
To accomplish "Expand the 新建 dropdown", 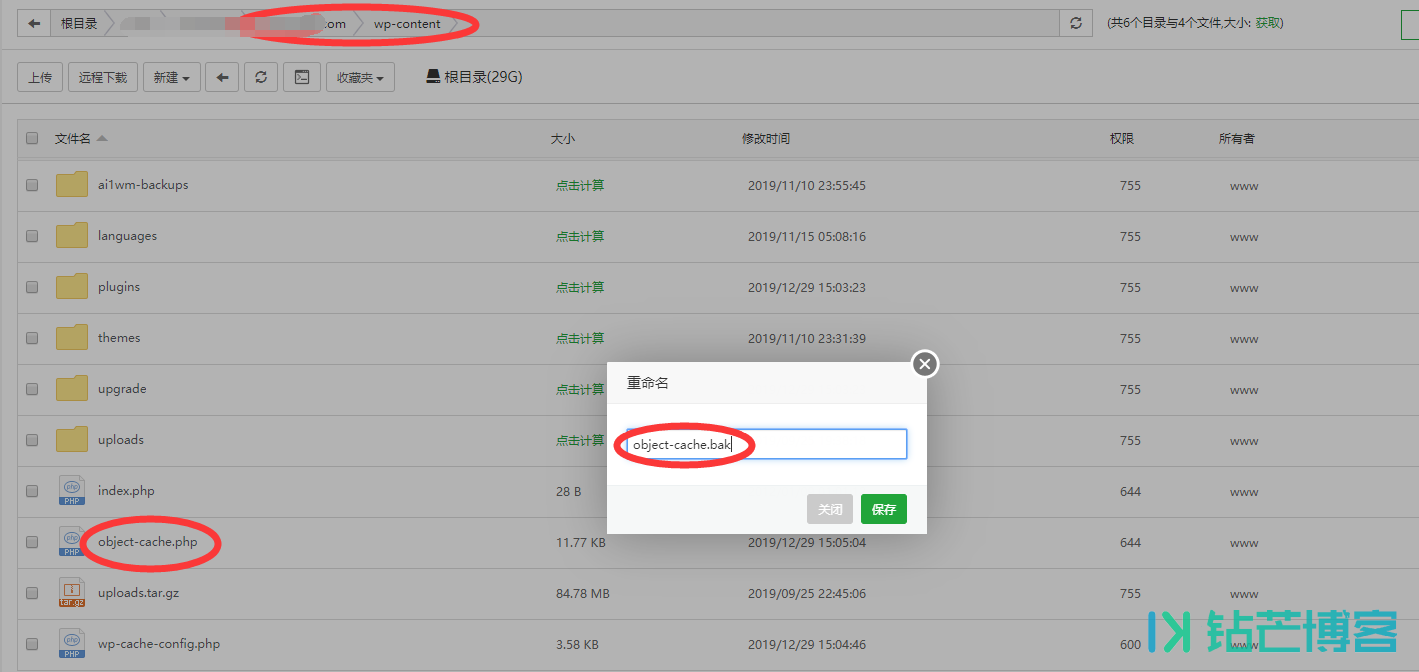I will [172, 77].
